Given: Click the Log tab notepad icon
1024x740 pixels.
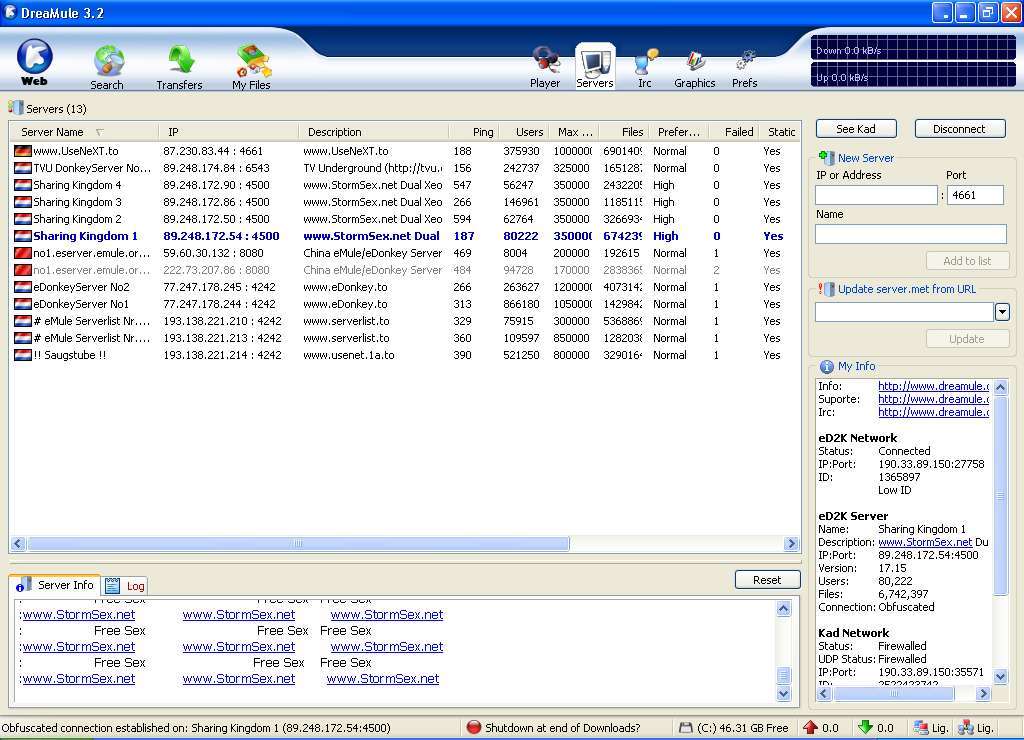Looking at the screenshot, I should pyautogui.click(x=112, y=585).
